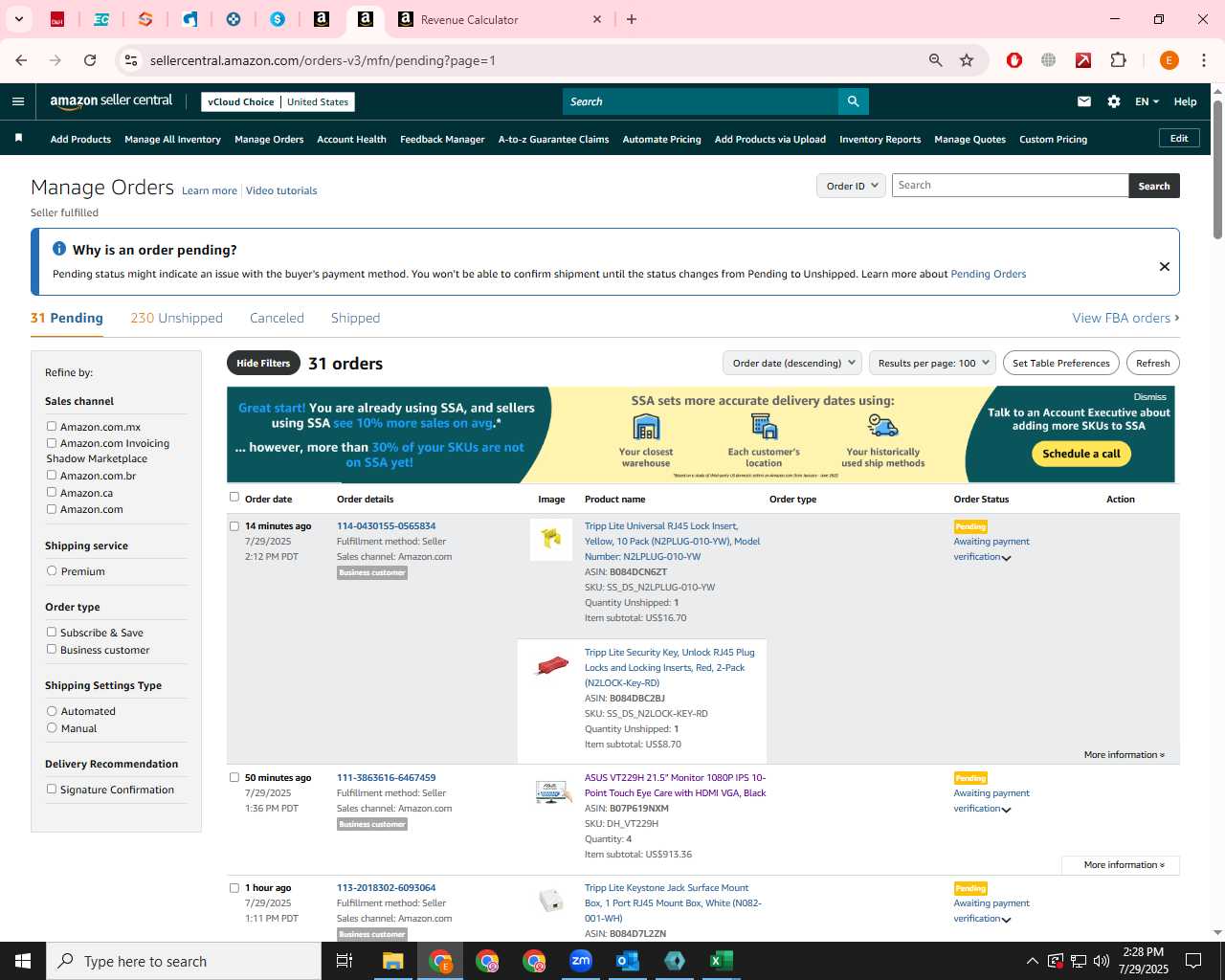Screen dimensions: 1225x980
Task: Click the red Opera-style extension icon
Action: click(x=1014, y=60)
